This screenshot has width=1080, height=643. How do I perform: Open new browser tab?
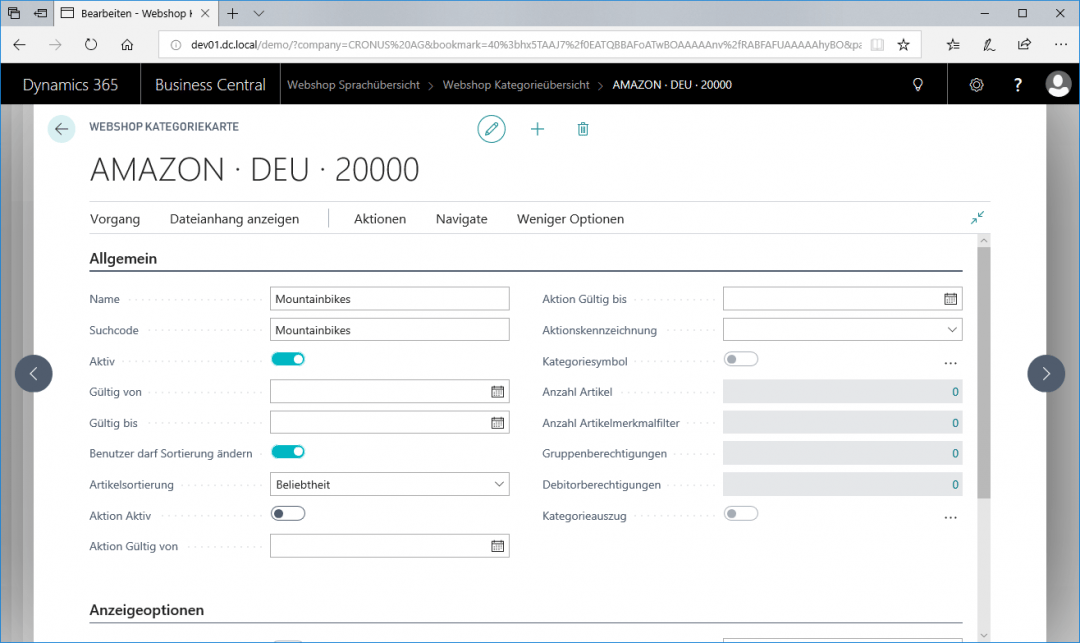pos(233,13)
